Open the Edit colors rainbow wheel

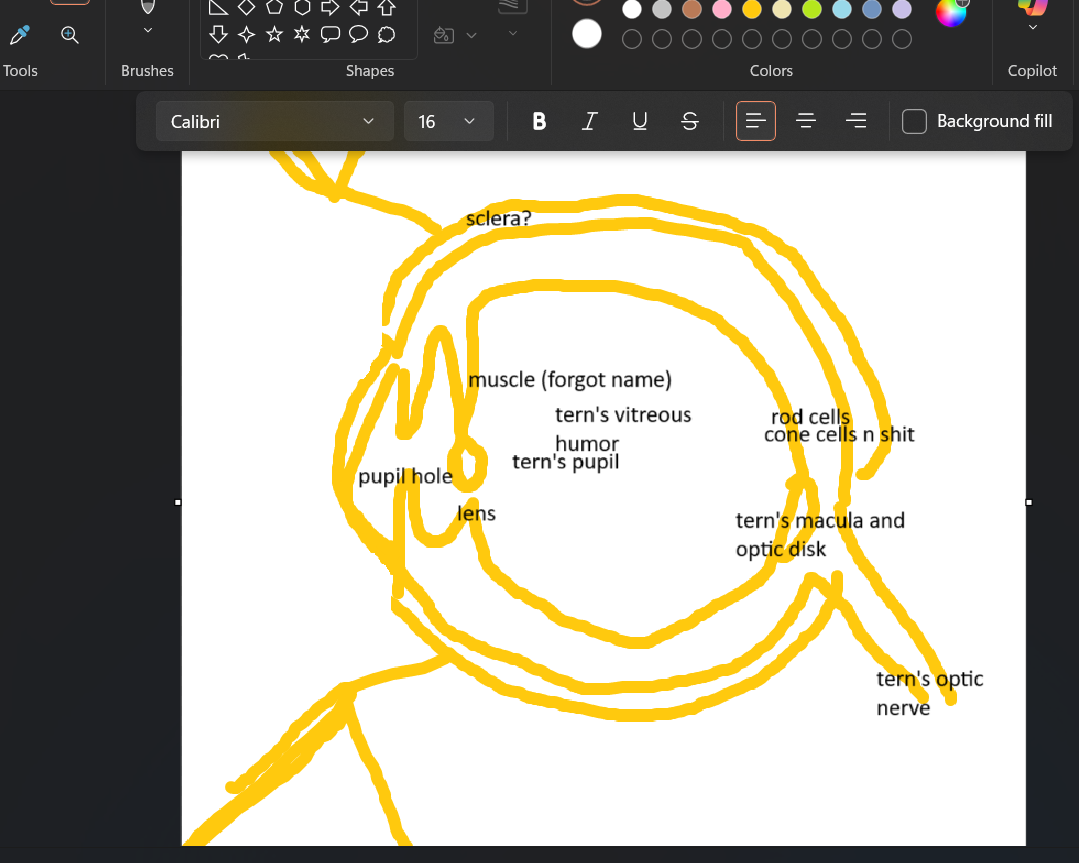pyautogui.click(x=952, y=12)
